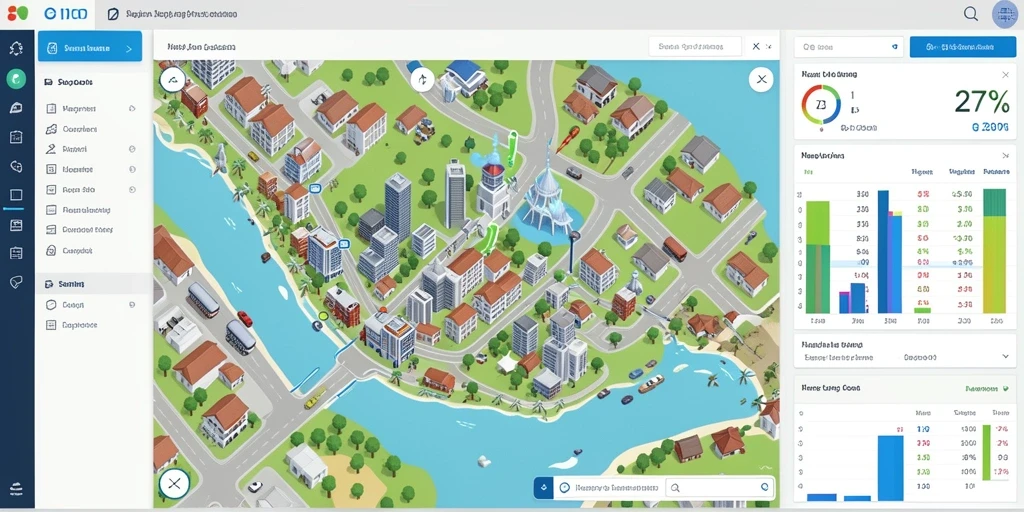
Task: Expand the blue sidebar button with right chevron
Action: point(90,48)
